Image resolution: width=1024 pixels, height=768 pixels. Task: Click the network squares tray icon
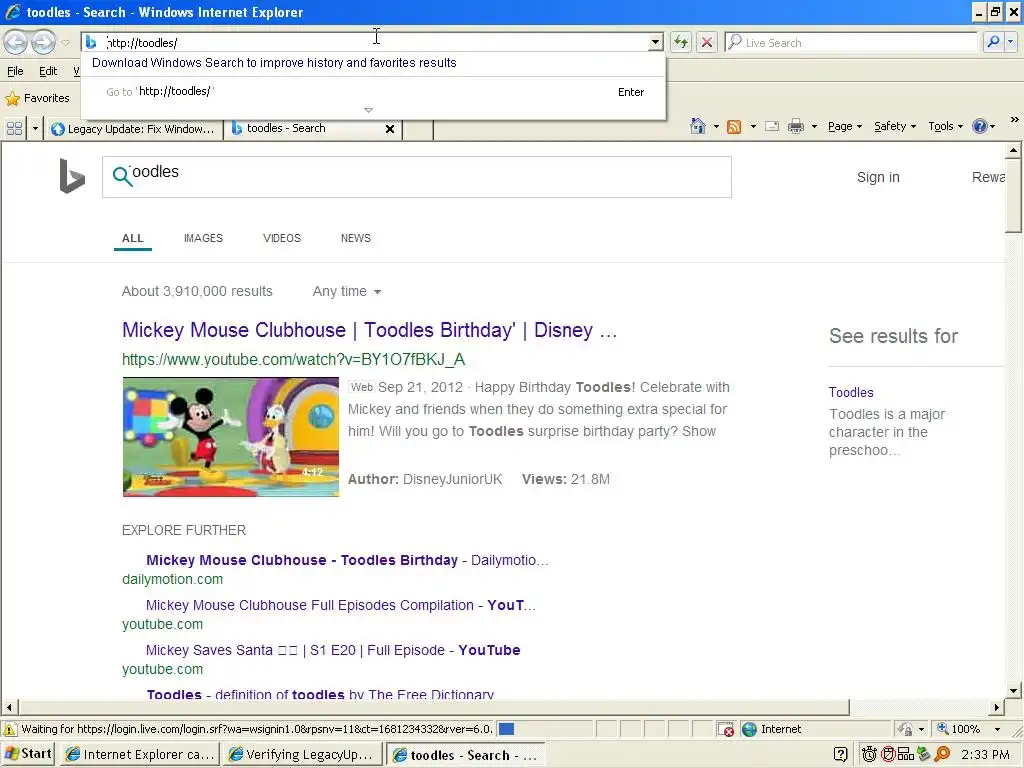pyautogui.click(x=906, y=754)
